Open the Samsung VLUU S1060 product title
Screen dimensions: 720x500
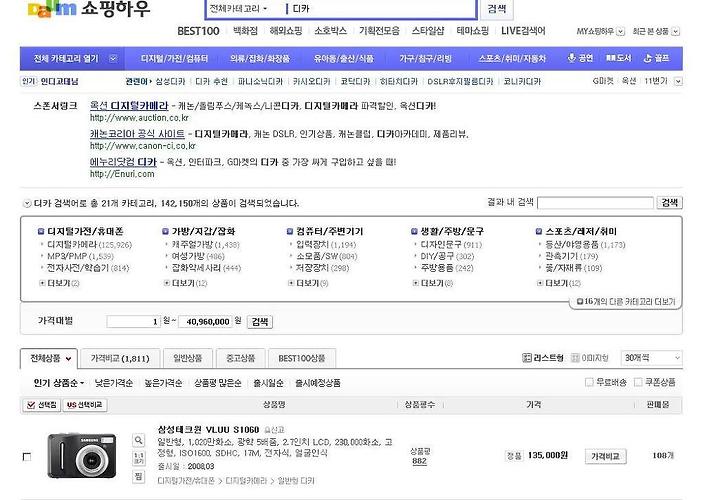coord(208,429)
